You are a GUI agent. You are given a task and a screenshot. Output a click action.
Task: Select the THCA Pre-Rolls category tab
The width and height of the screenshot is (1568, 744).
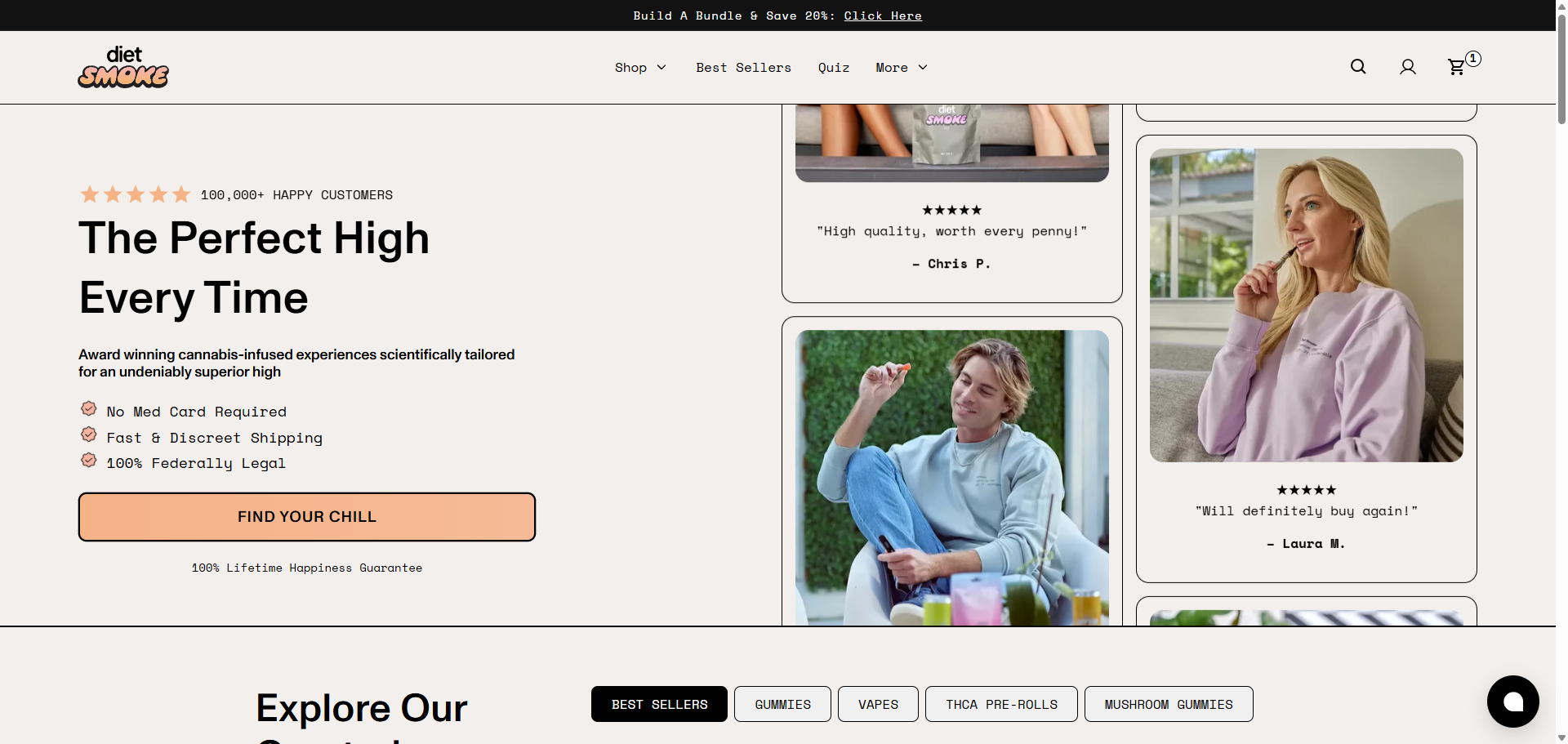pos(1001,704)
